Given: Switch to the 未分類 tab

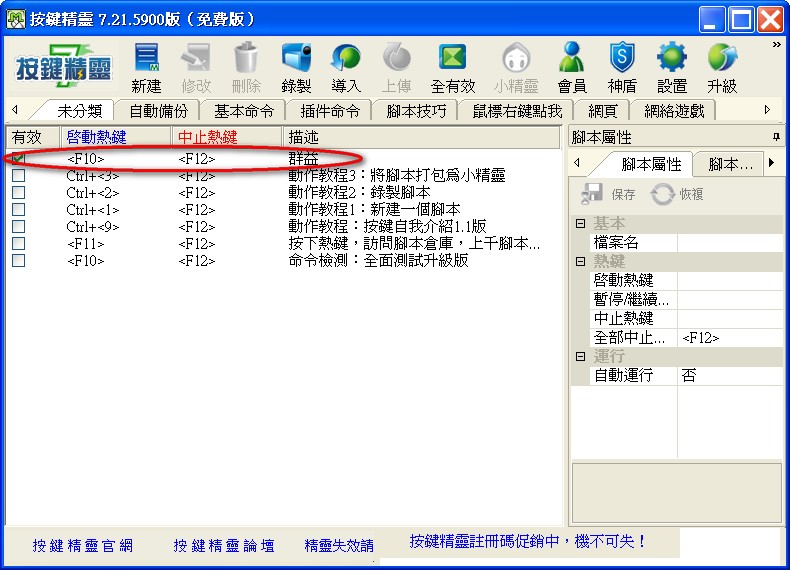Looking at the screenshot, I should 80,111.
